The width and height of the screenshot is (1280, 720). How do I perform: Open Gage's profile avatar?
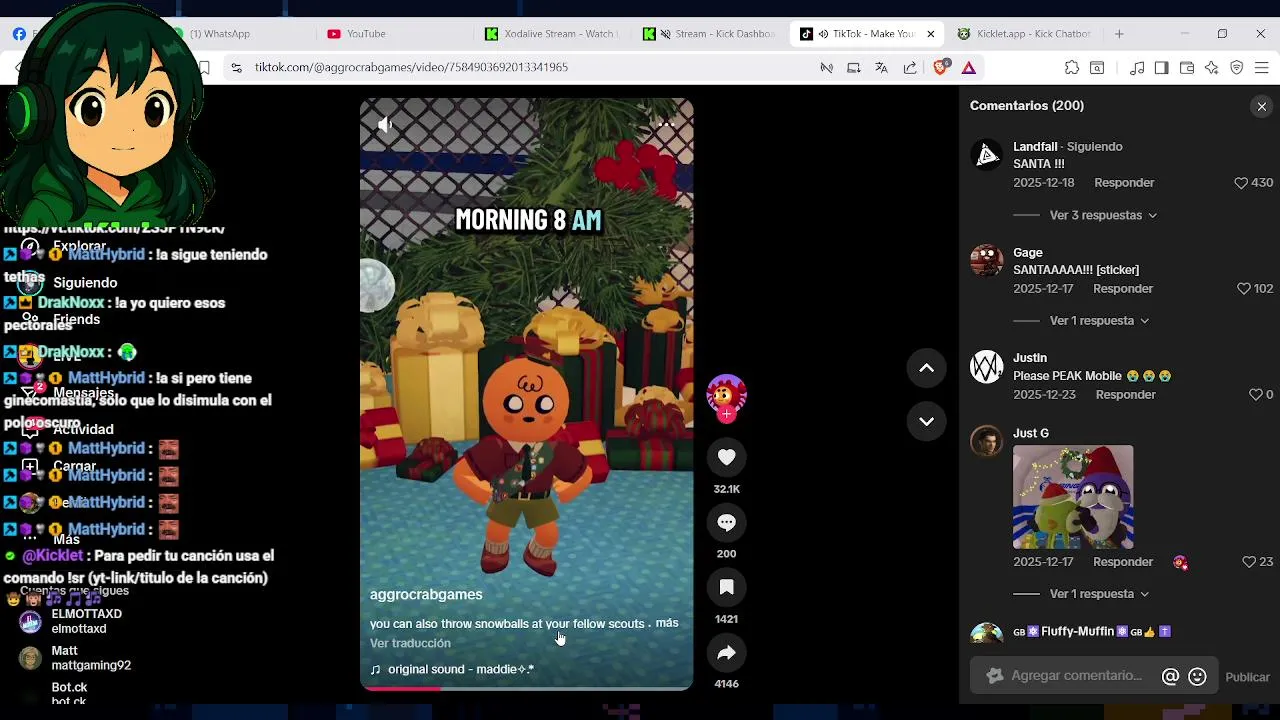click(986, 260)
